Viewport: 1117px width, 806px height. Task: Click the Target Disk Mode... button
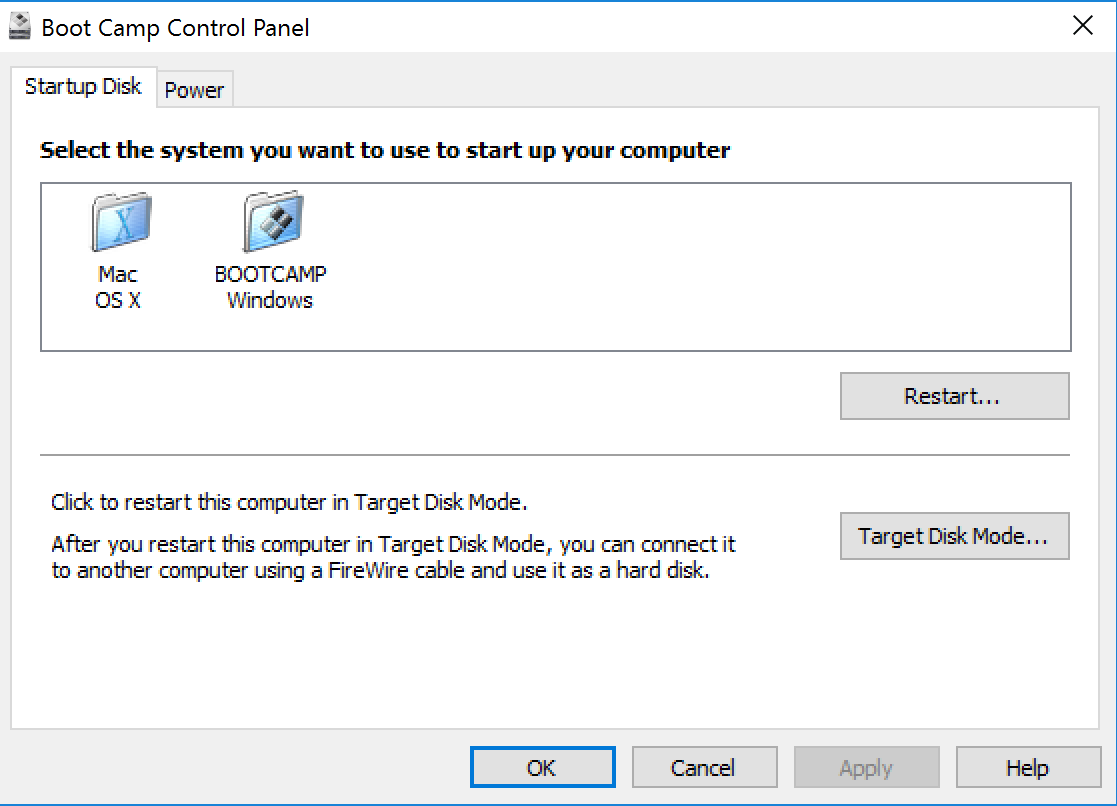coord(954,536)
